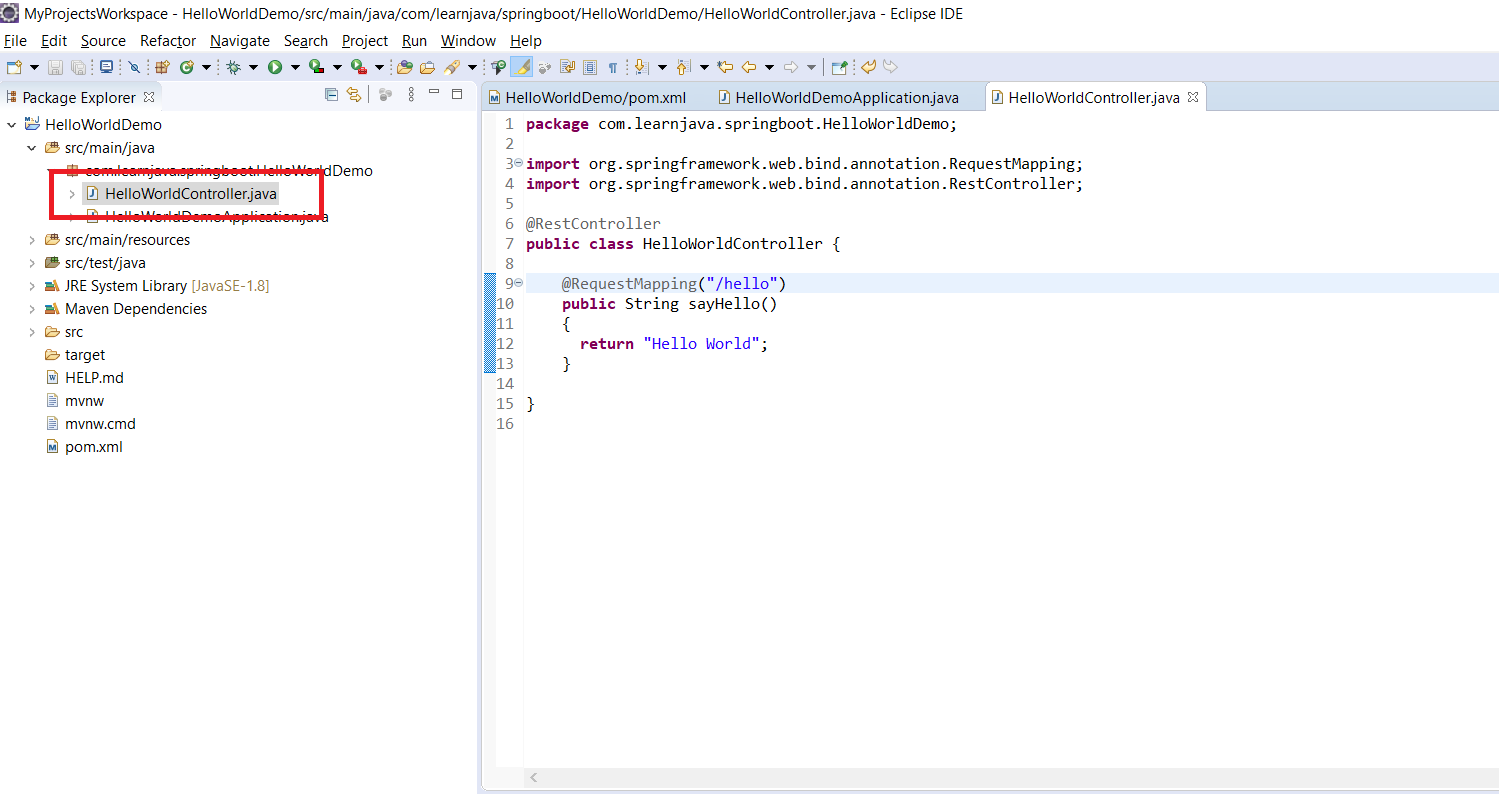Click Pin Editor icon in toolbar
Image resolution: width=1499 pixels, height=794 pixels.
pyautogui.click(x=840, y=67)
